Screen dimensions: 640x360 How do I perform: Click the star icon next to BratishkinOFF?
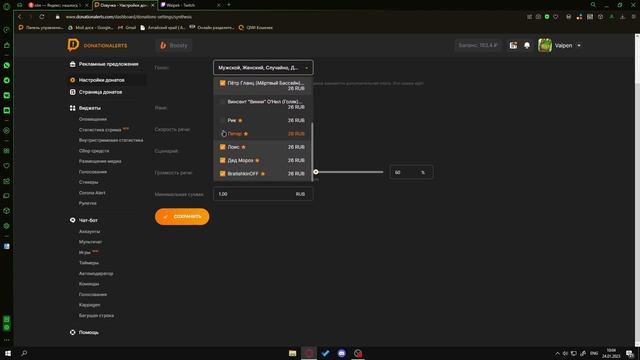tap(263, 174)
